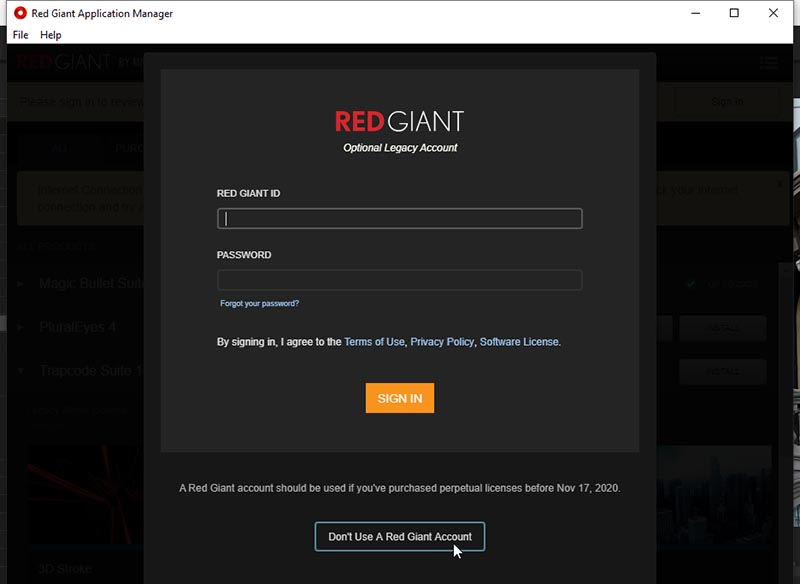Dismiss the dimmed internet connection warning
The width and height of the screenshot is (800, 584).
[x=780, y=184]
